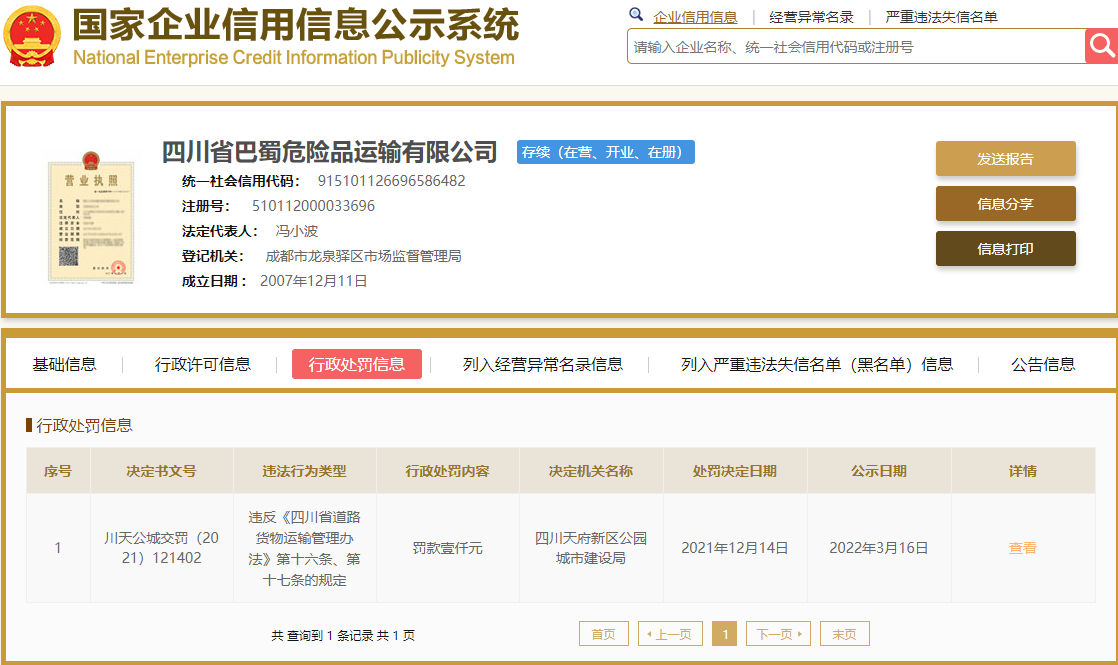Click 查看 link for penalty record 1
Image resolution: width=1118 pixels, height=665 pixels.
[1022, 548]
